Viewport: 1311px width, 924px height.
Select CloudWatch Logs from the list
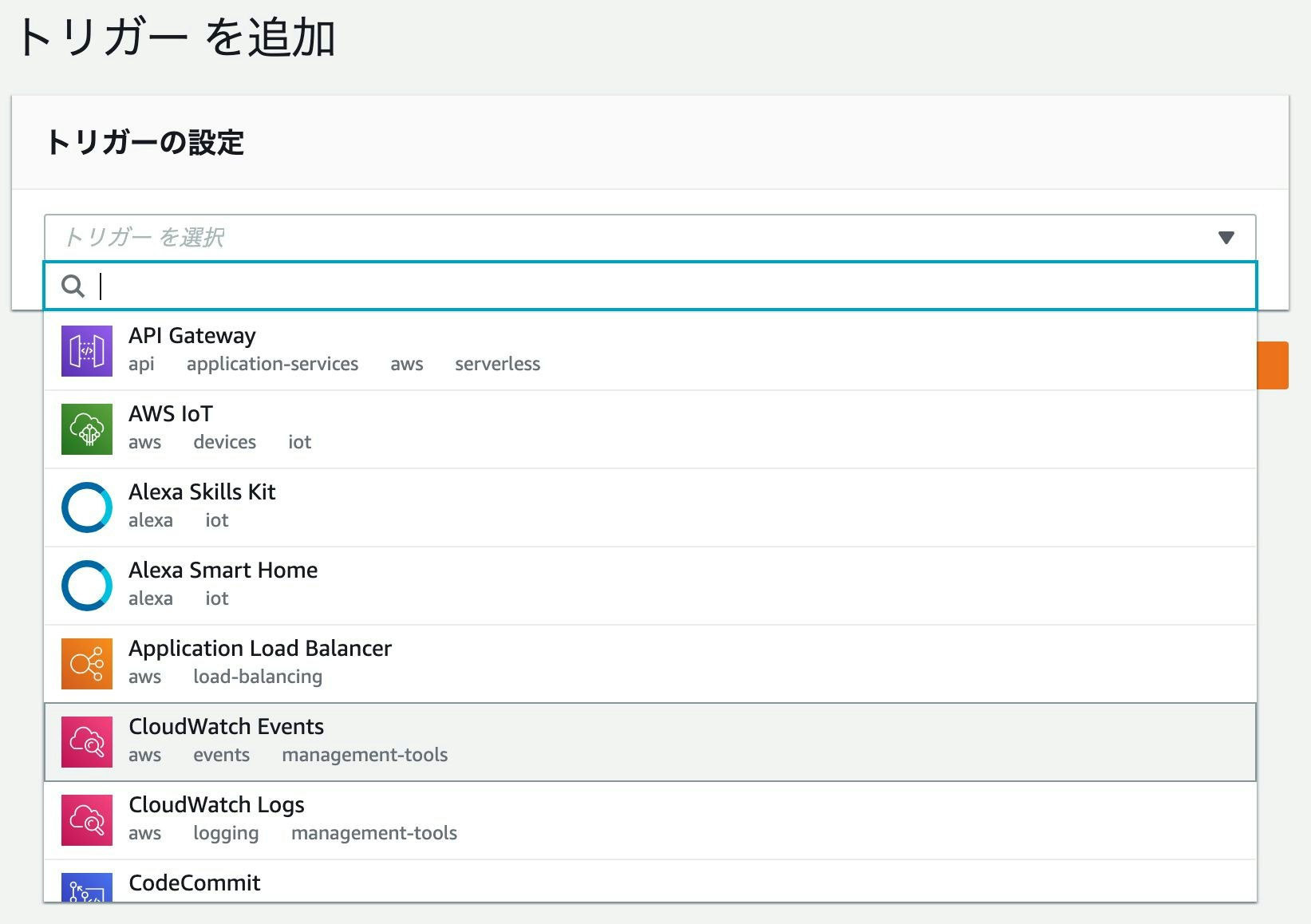pos(650,820)
